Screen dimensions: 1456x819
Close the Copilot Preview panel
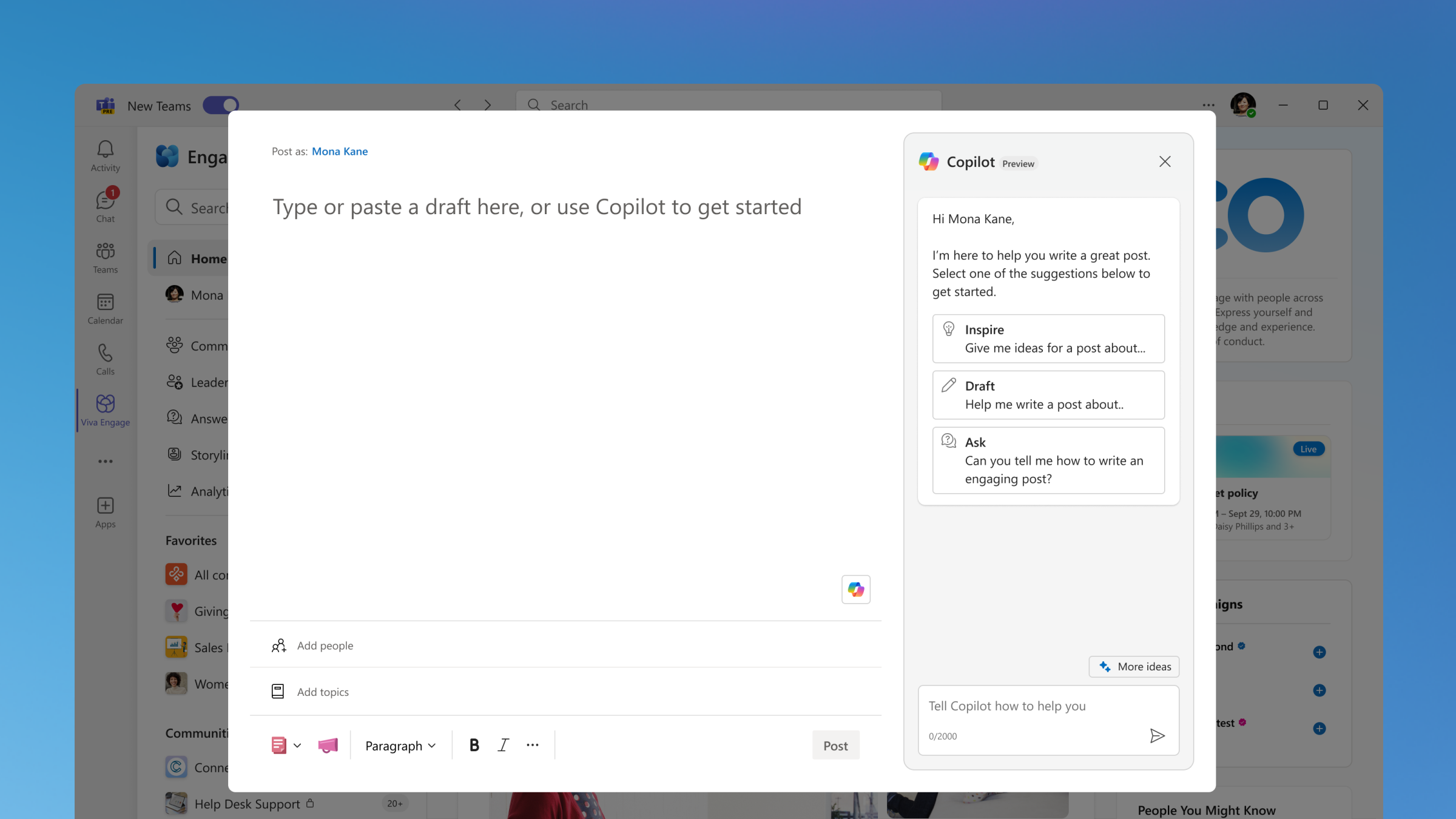tap(1164, 161)
